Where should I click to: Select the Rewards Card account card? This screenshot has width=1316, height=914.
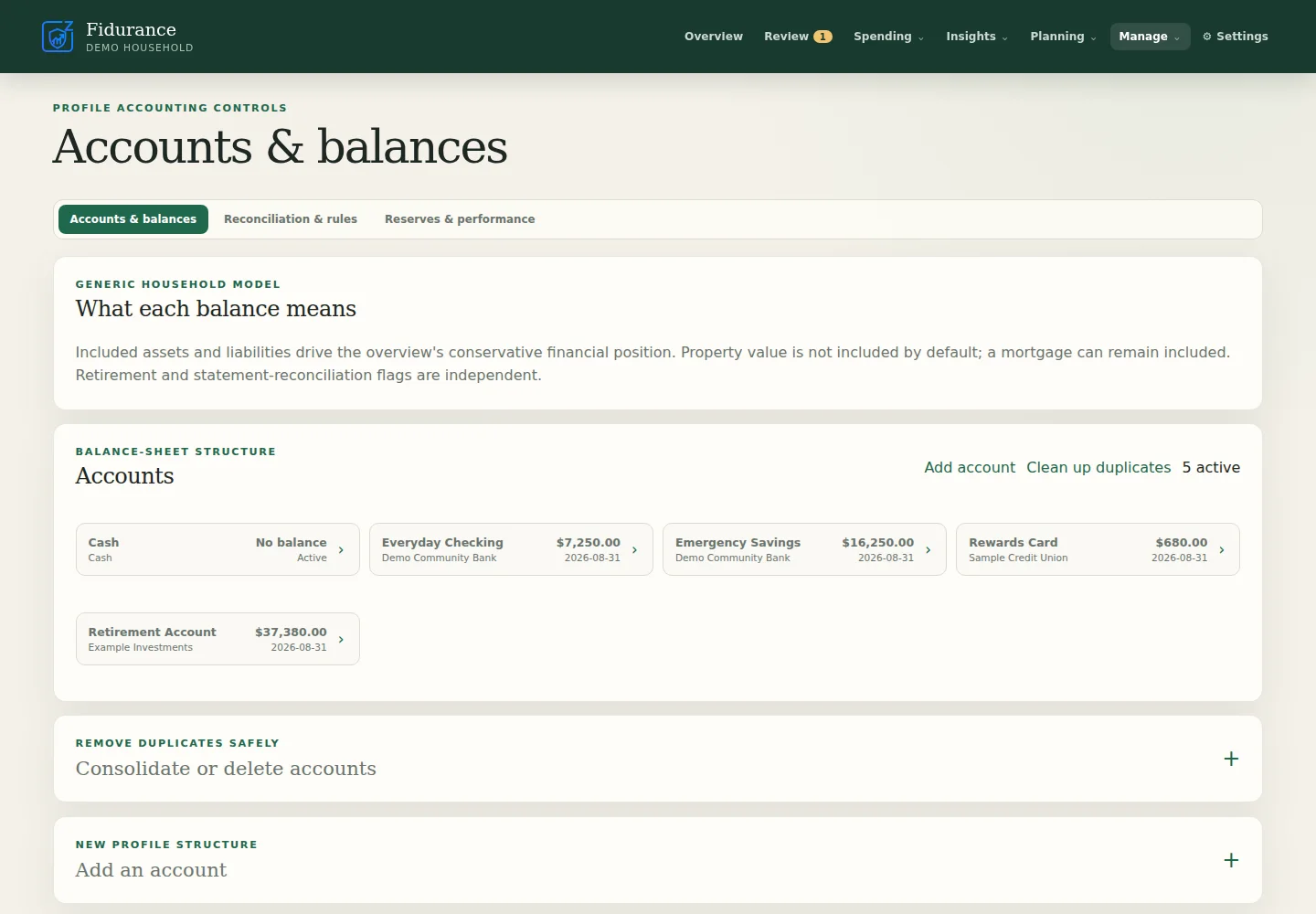tap(1098, 549)
